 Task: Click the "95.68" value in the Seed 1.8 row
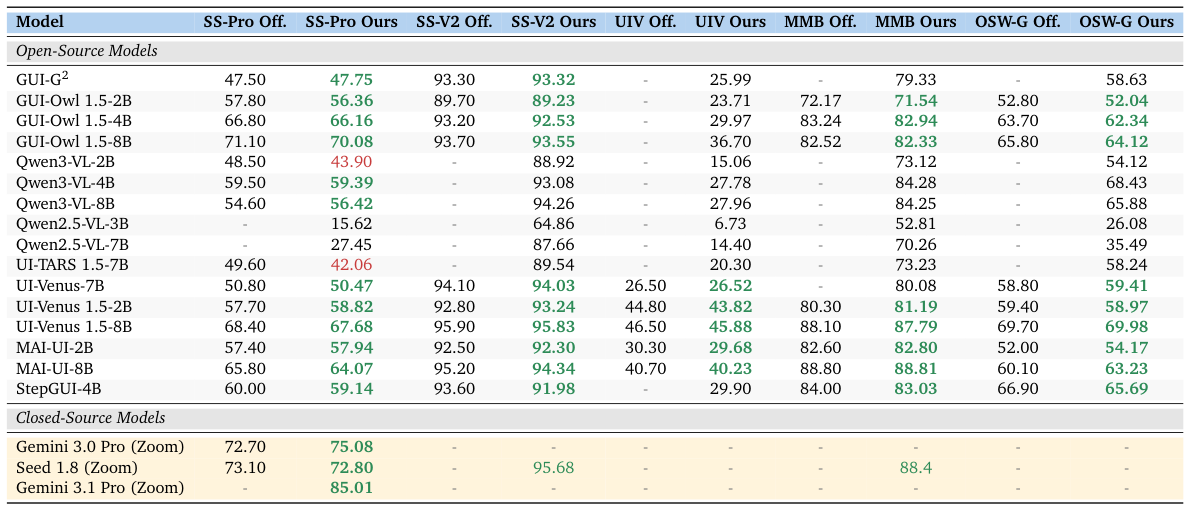click(x=553, y=467)
